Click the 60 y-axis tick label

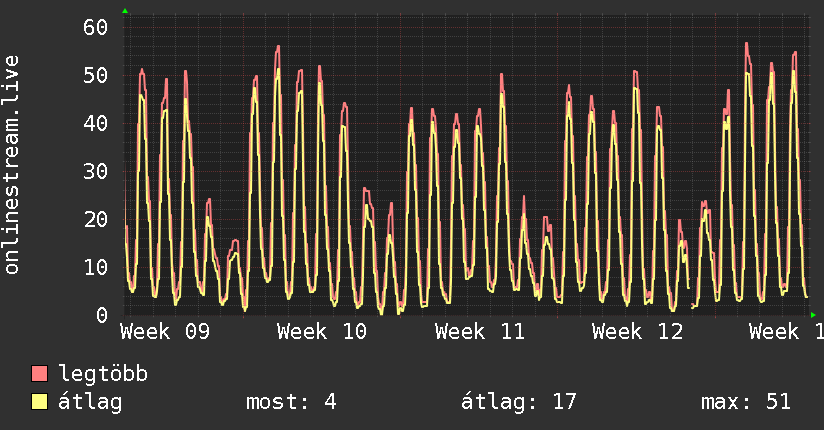coord(96,27)
